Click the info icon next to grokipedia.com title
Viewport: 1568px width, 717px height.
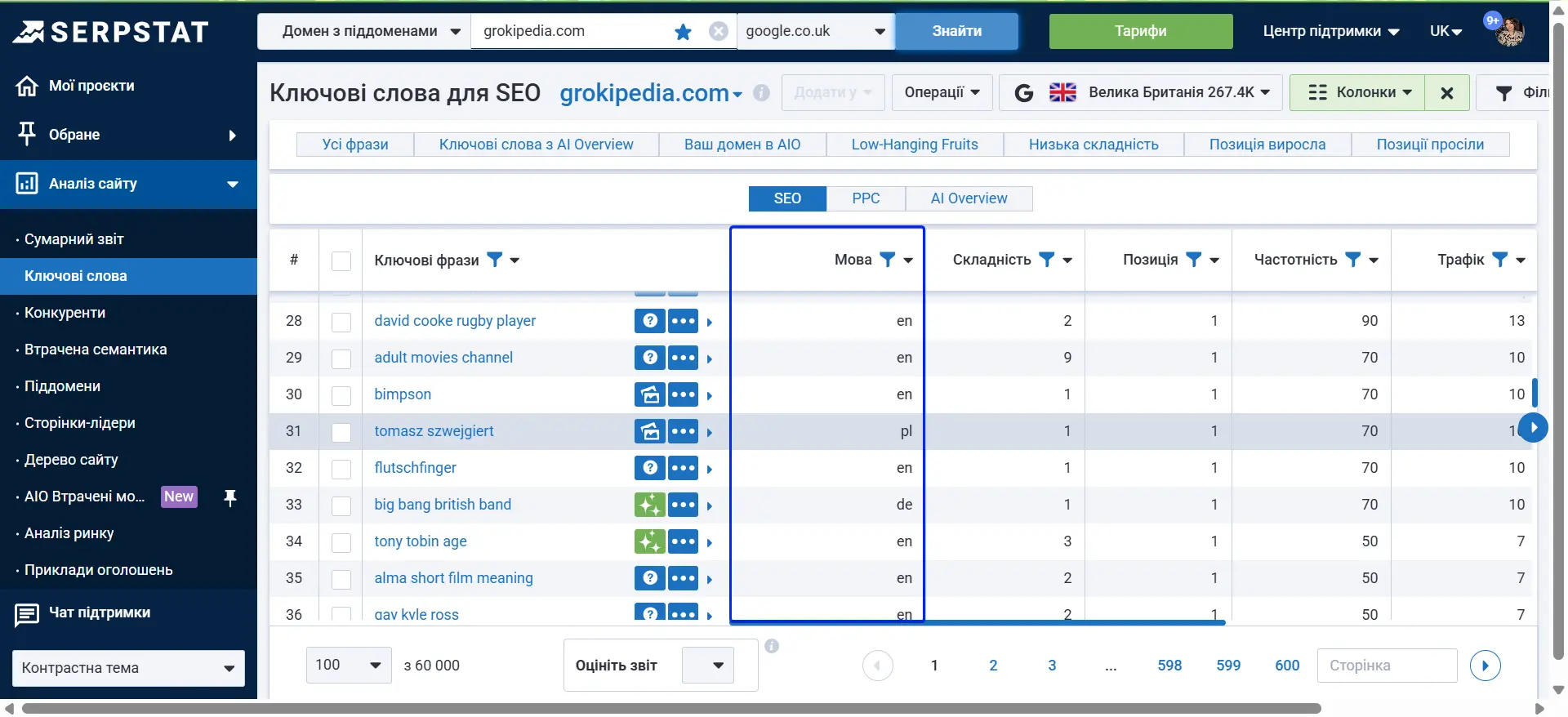[x=761, y=93]
